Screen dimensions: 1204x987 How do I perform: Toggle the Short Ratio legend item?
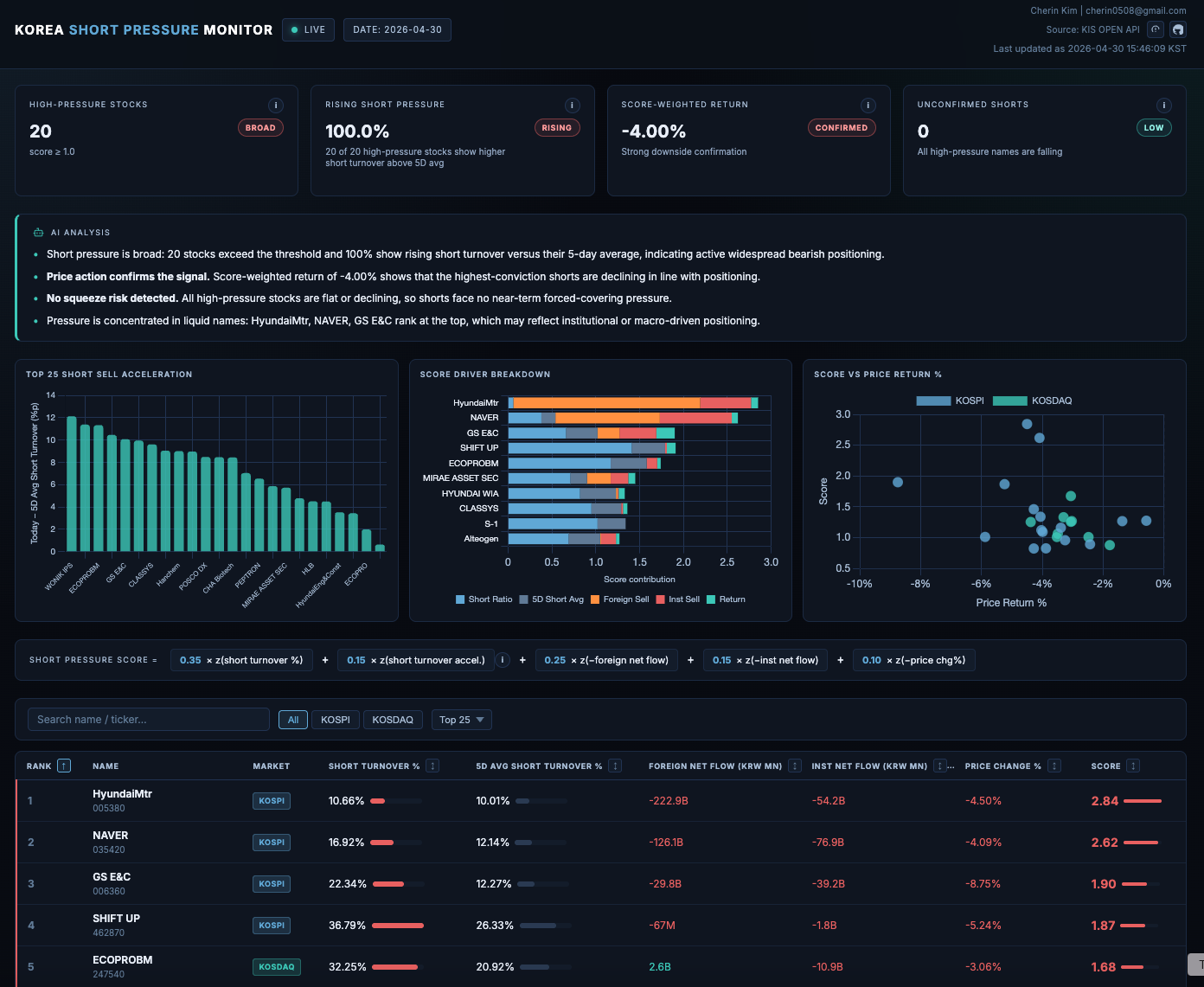click(x=484, y=599)
